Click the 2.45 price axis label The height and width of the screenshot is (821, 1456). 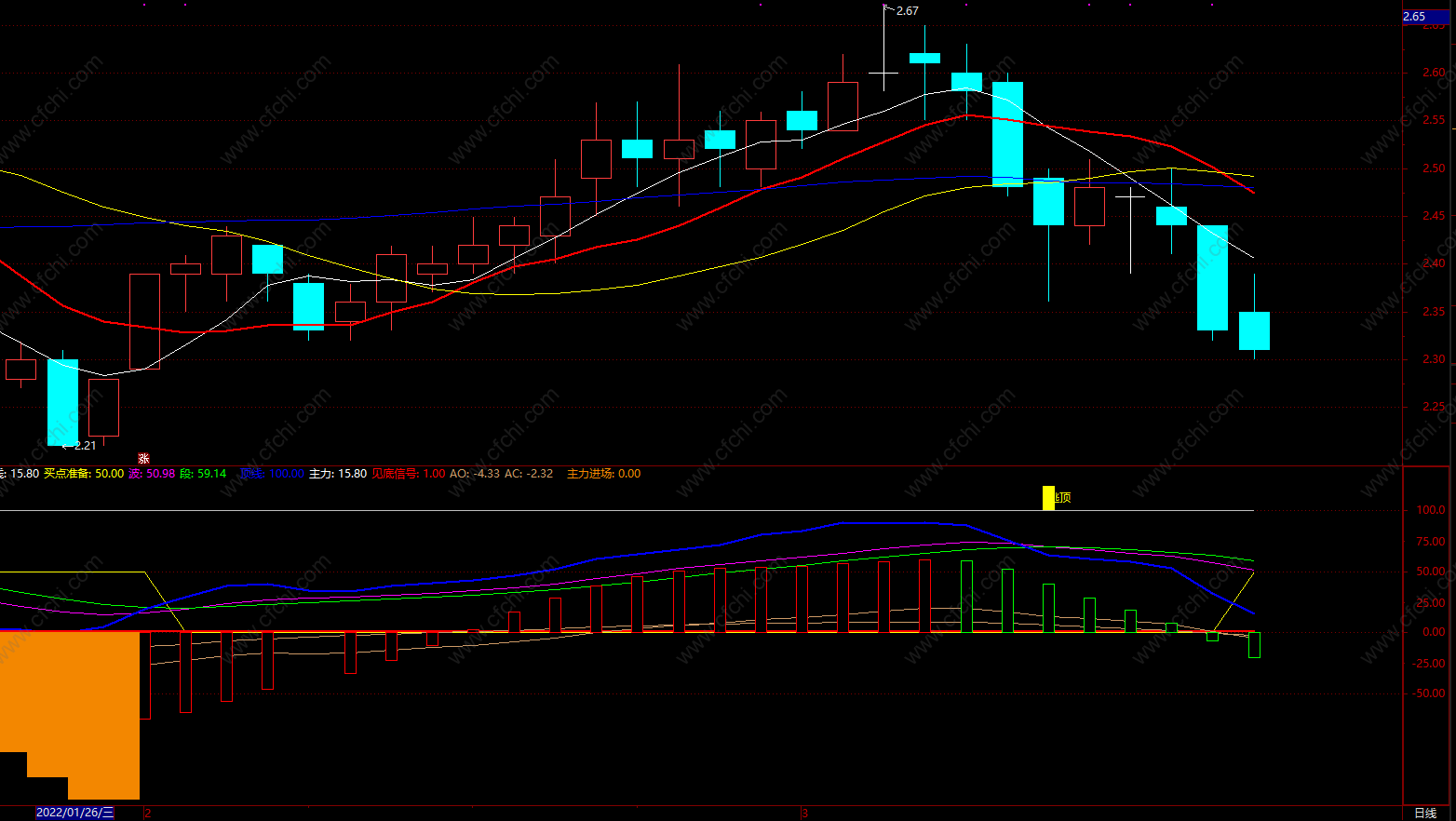click(1434, 216)
